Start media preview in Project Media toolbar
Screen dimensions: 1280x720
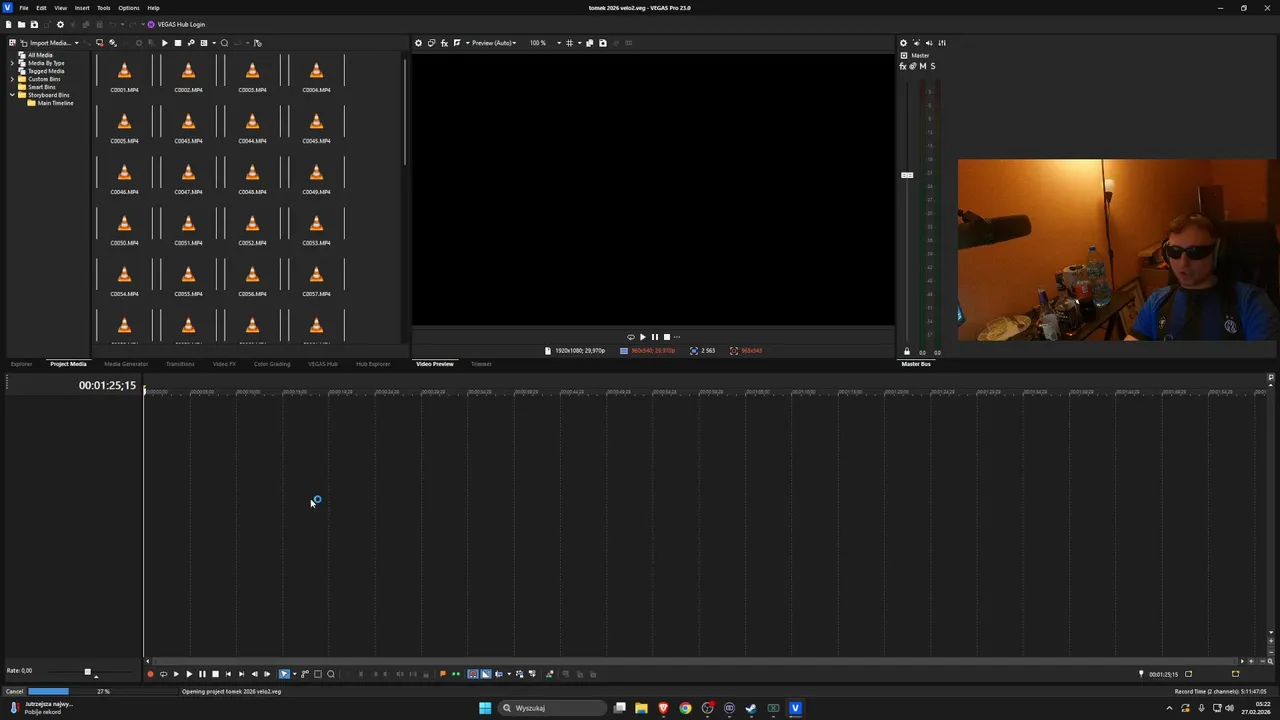(x=165, y=43)
